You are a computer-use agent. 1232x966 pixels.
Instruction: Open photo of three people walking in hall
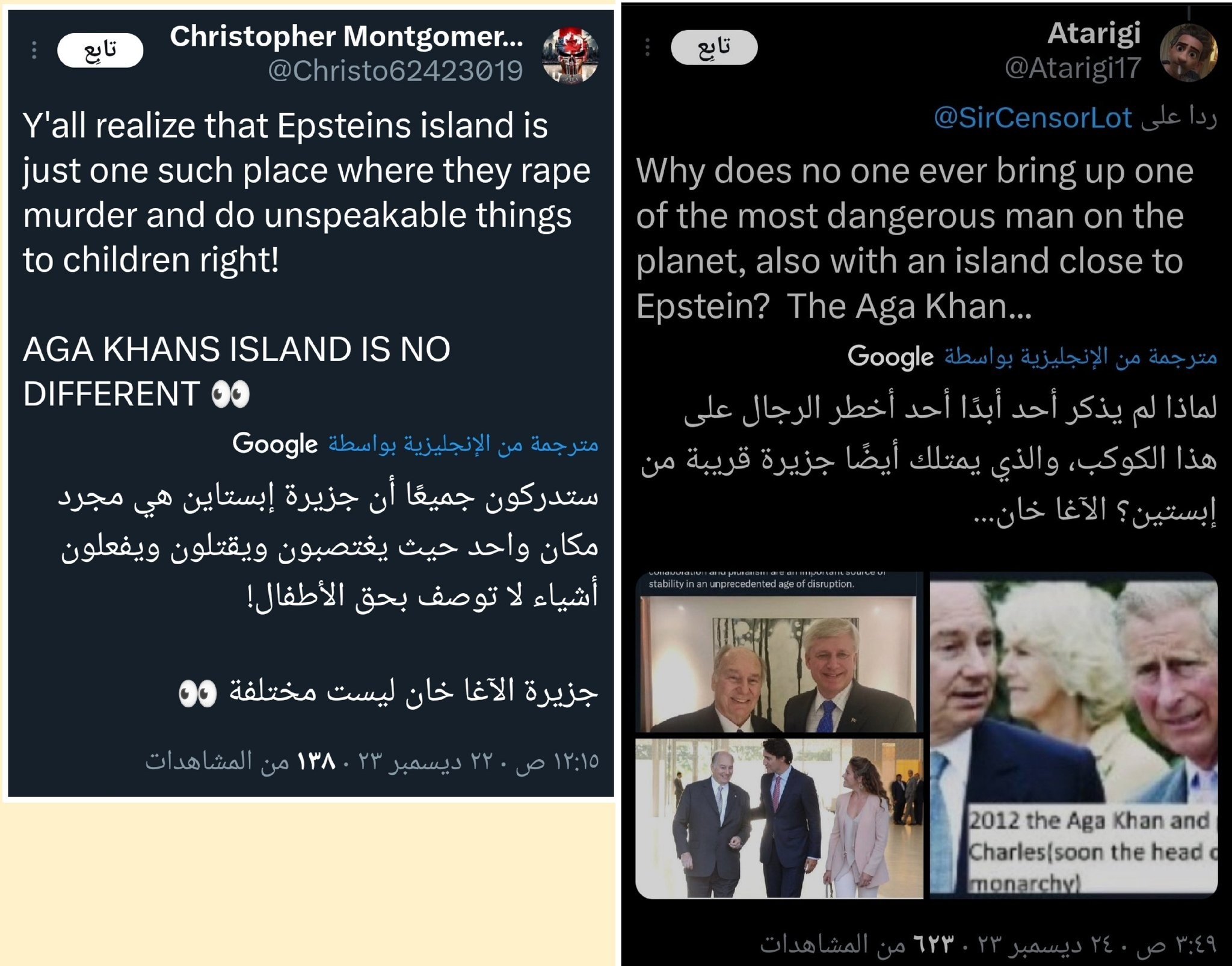tap(779, 819)
